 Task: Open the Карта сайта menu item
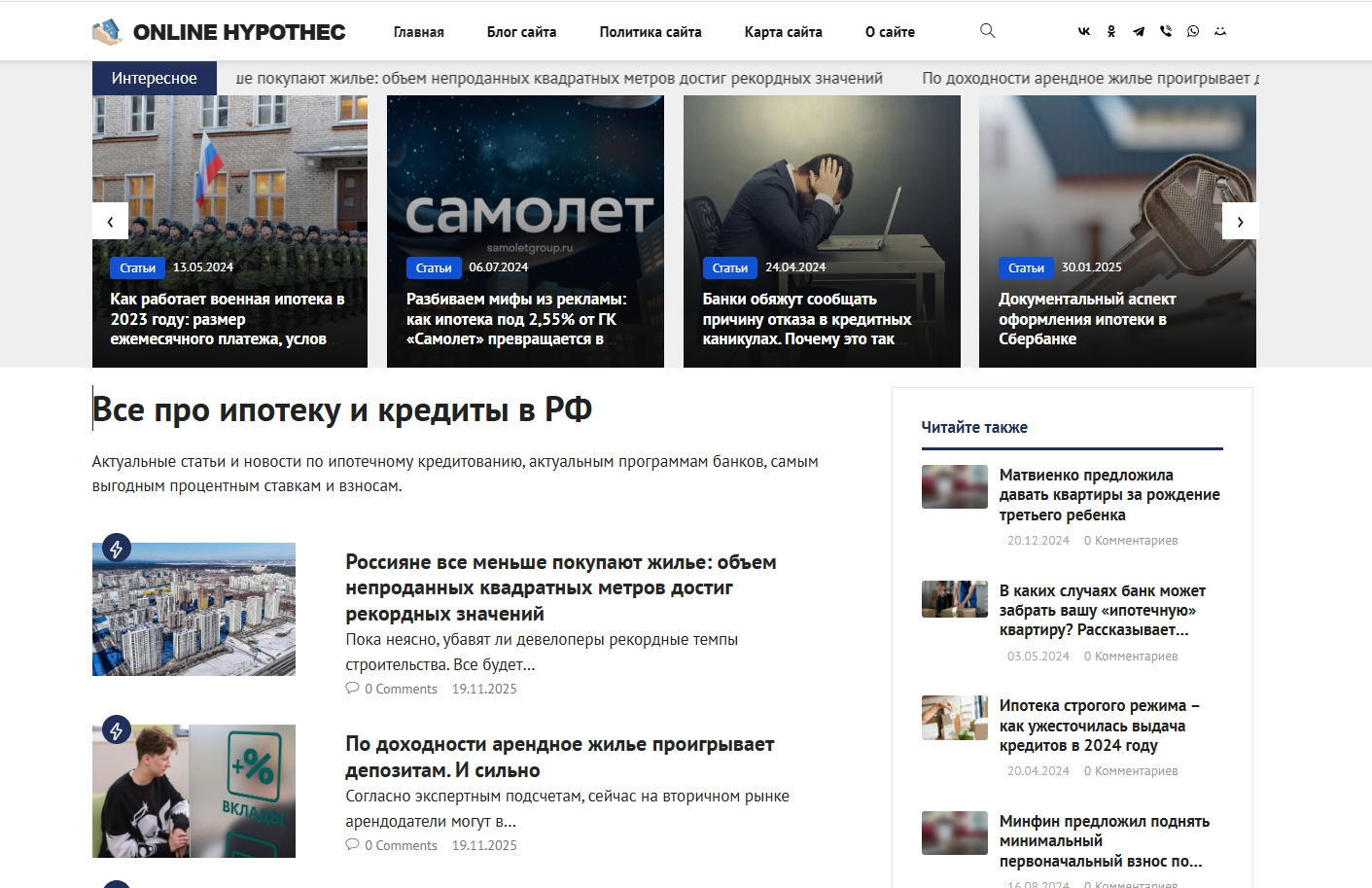tap(784, 32)
